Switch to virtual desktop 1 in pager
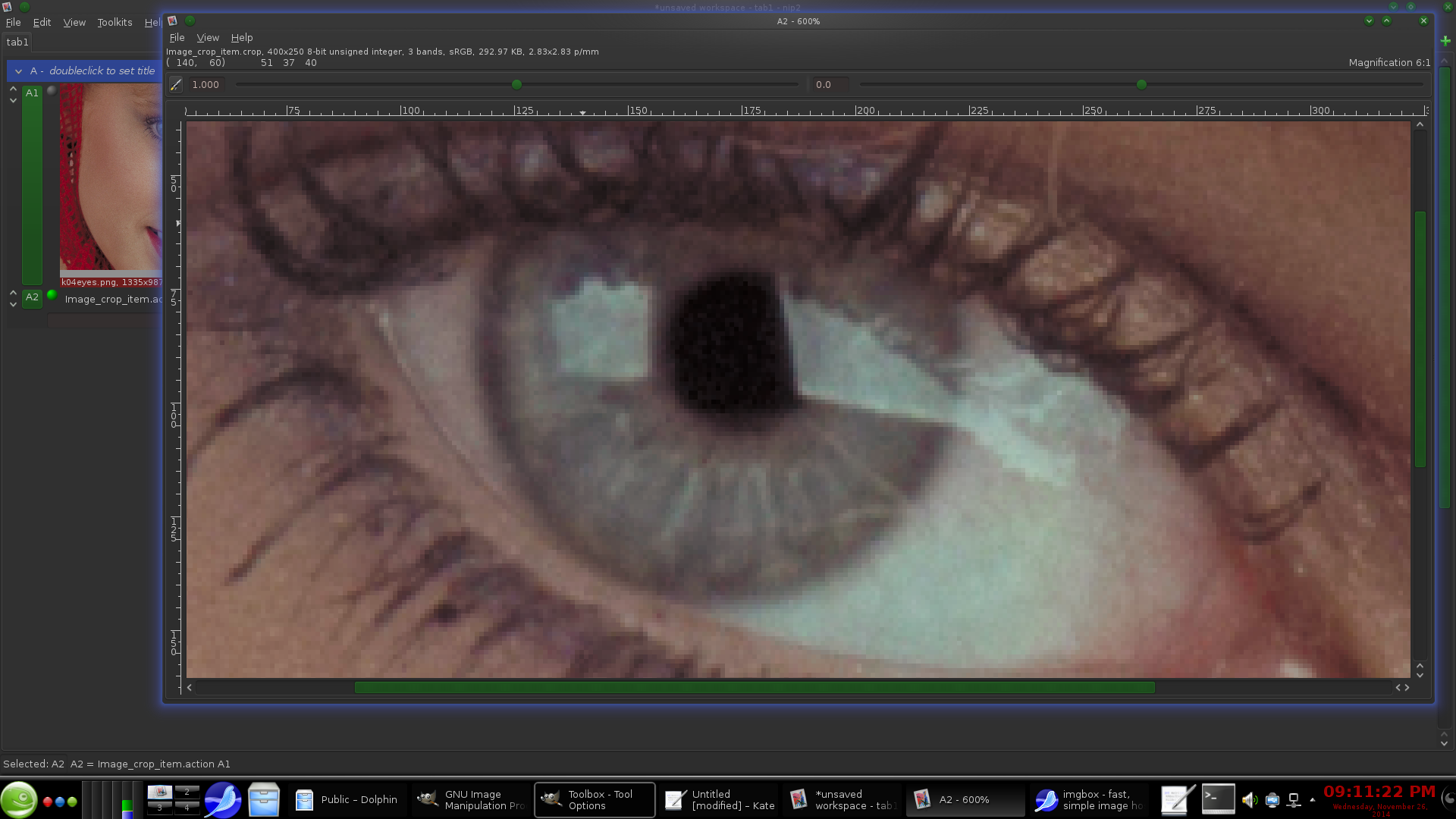Screen dimensions: 1456x819 click(x=159, y=792)
